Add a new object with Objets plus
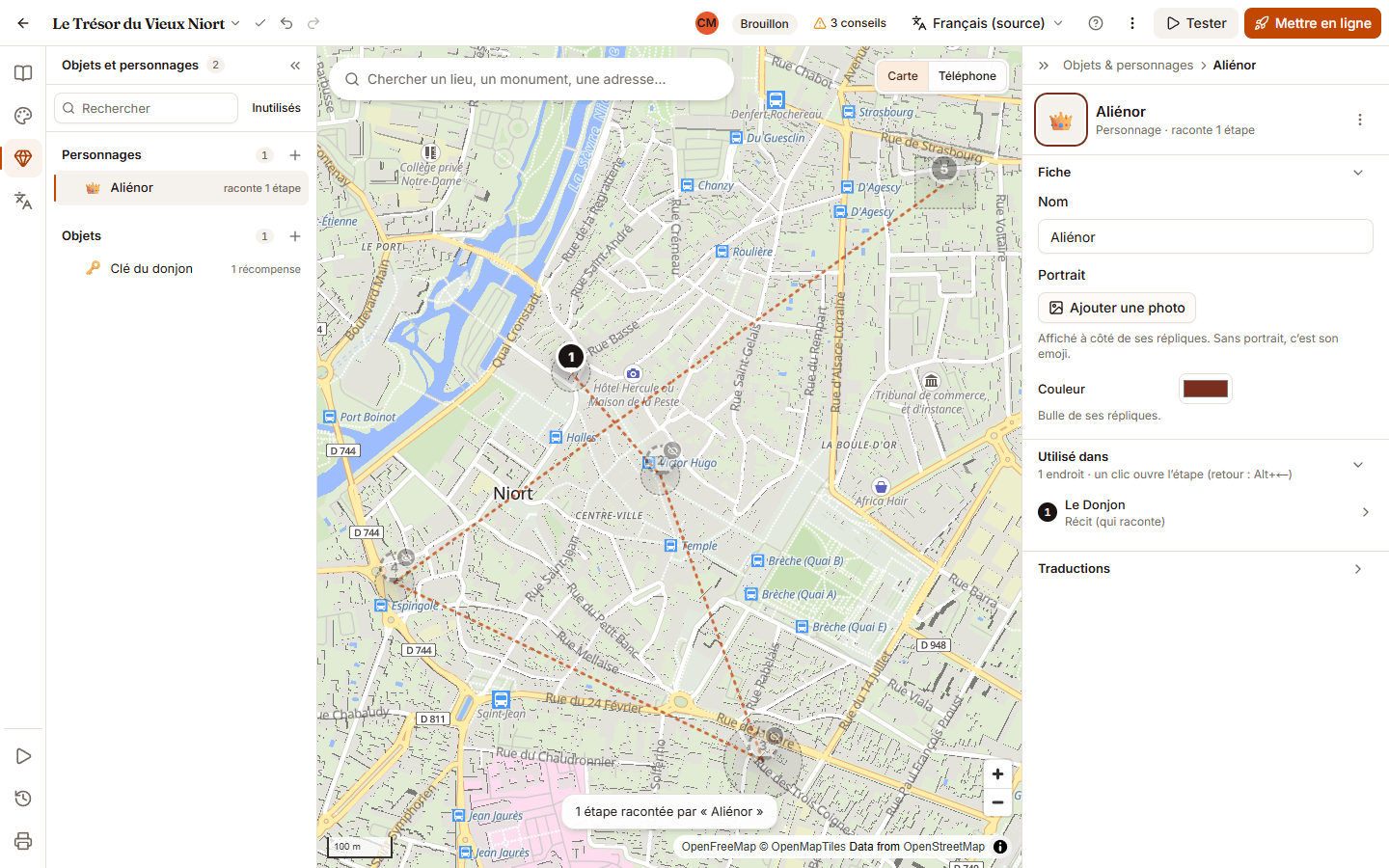 point(295,236)
